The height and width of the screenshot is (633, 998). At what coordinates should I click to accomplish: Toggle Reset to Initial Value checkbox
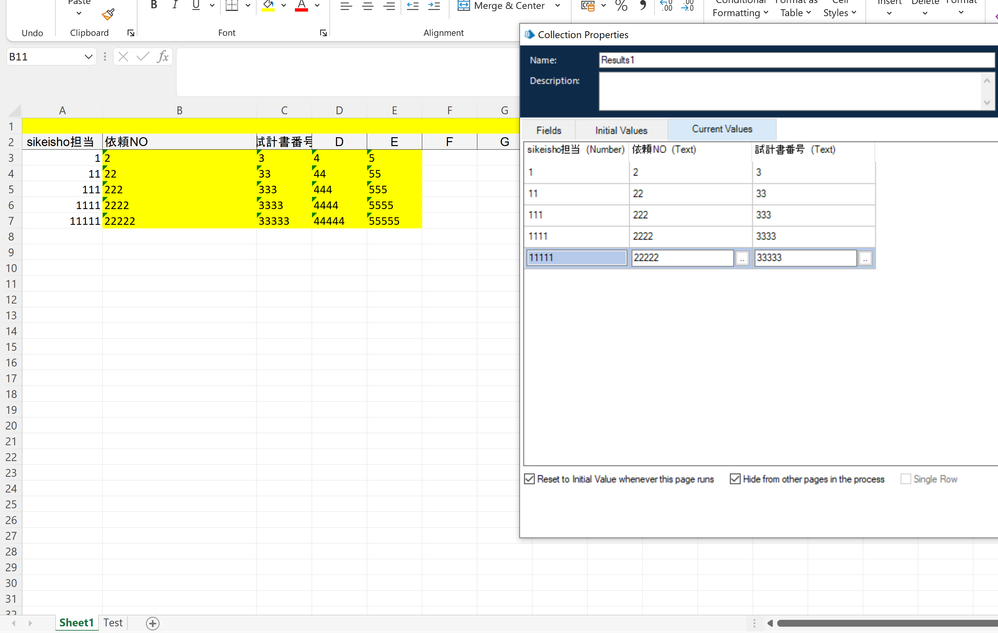(x=530, y=479)
